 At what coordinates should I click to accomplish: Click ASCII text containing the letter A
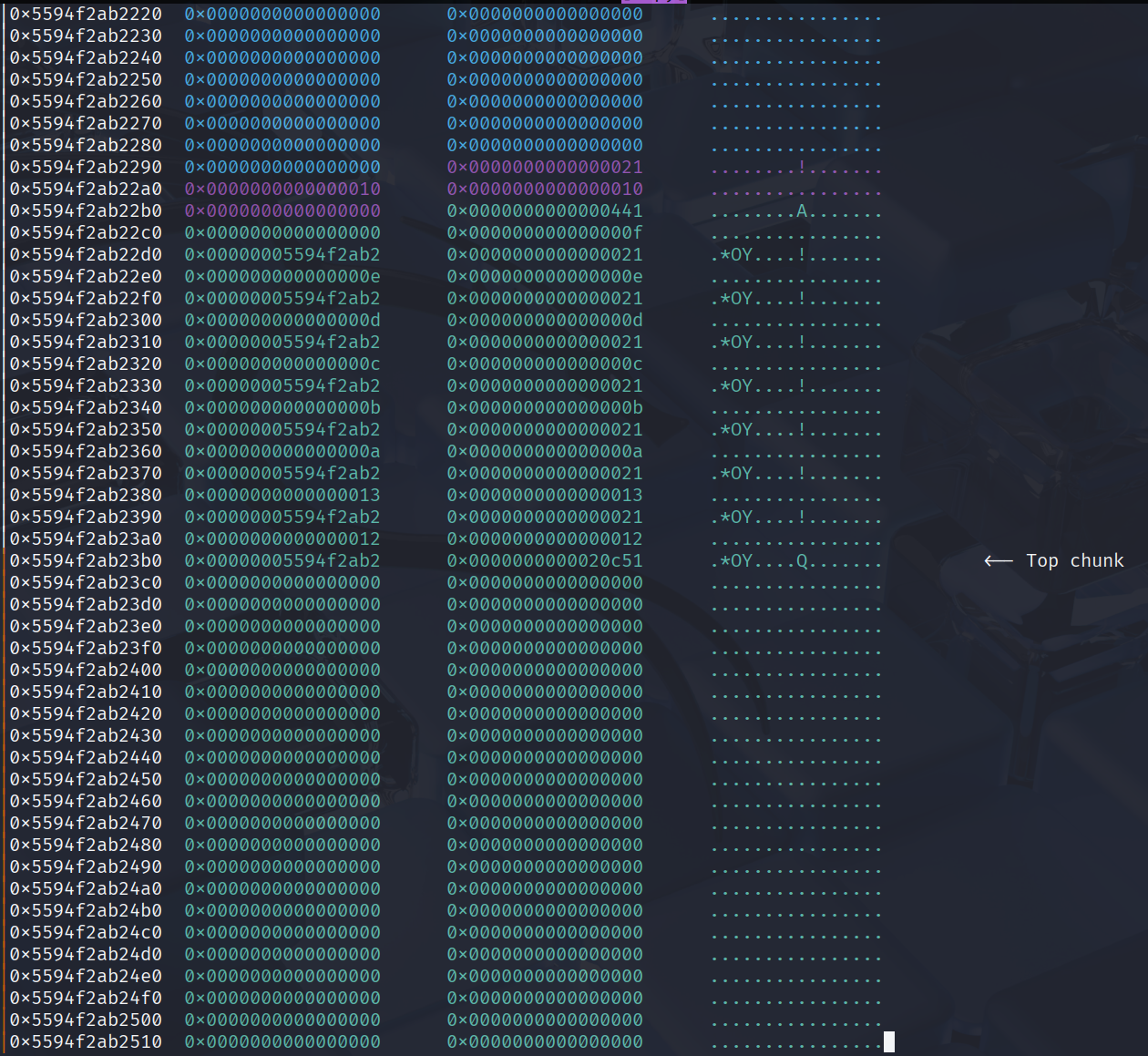point(795,211)
